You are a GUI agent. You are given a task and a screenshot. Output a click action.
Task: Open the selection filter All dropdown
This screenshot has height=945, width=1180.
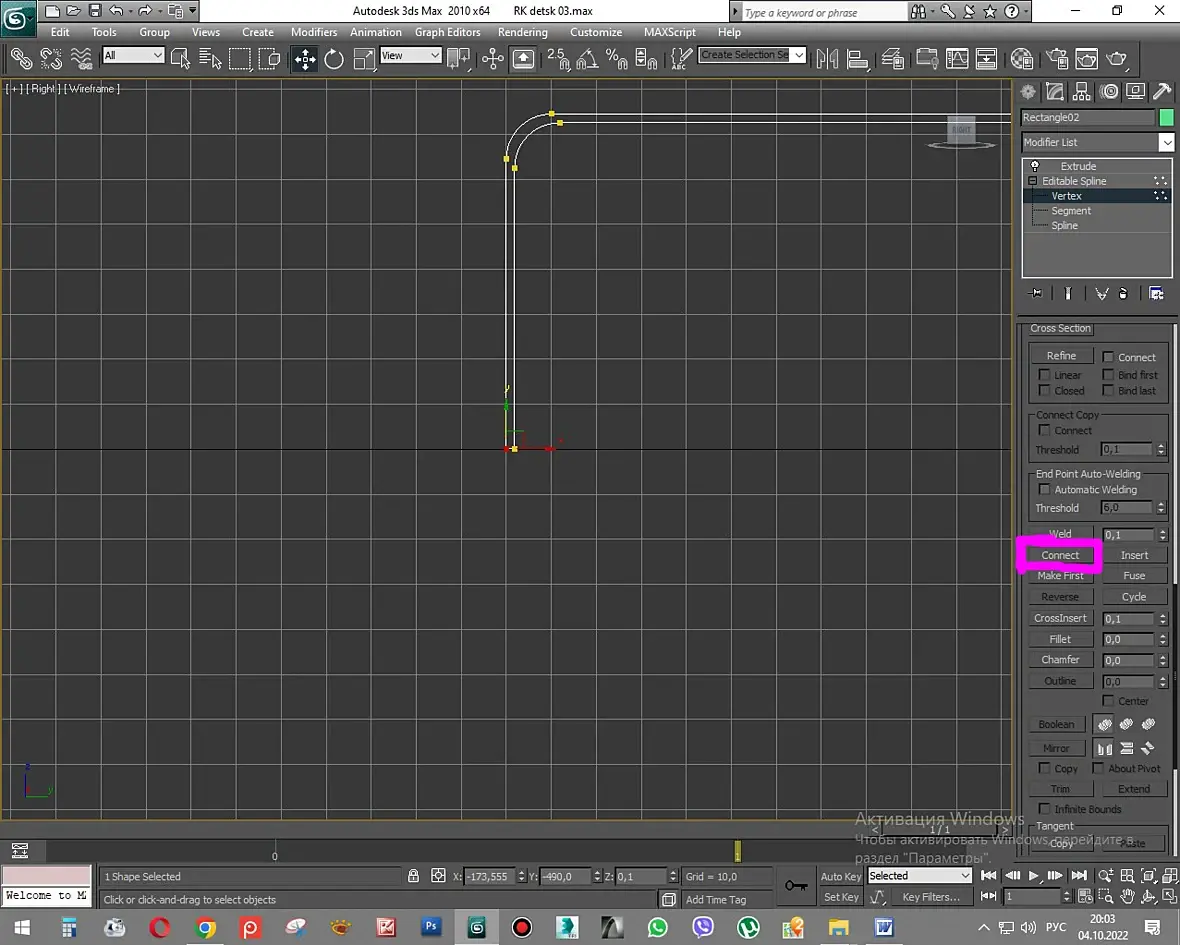point(134,56)
